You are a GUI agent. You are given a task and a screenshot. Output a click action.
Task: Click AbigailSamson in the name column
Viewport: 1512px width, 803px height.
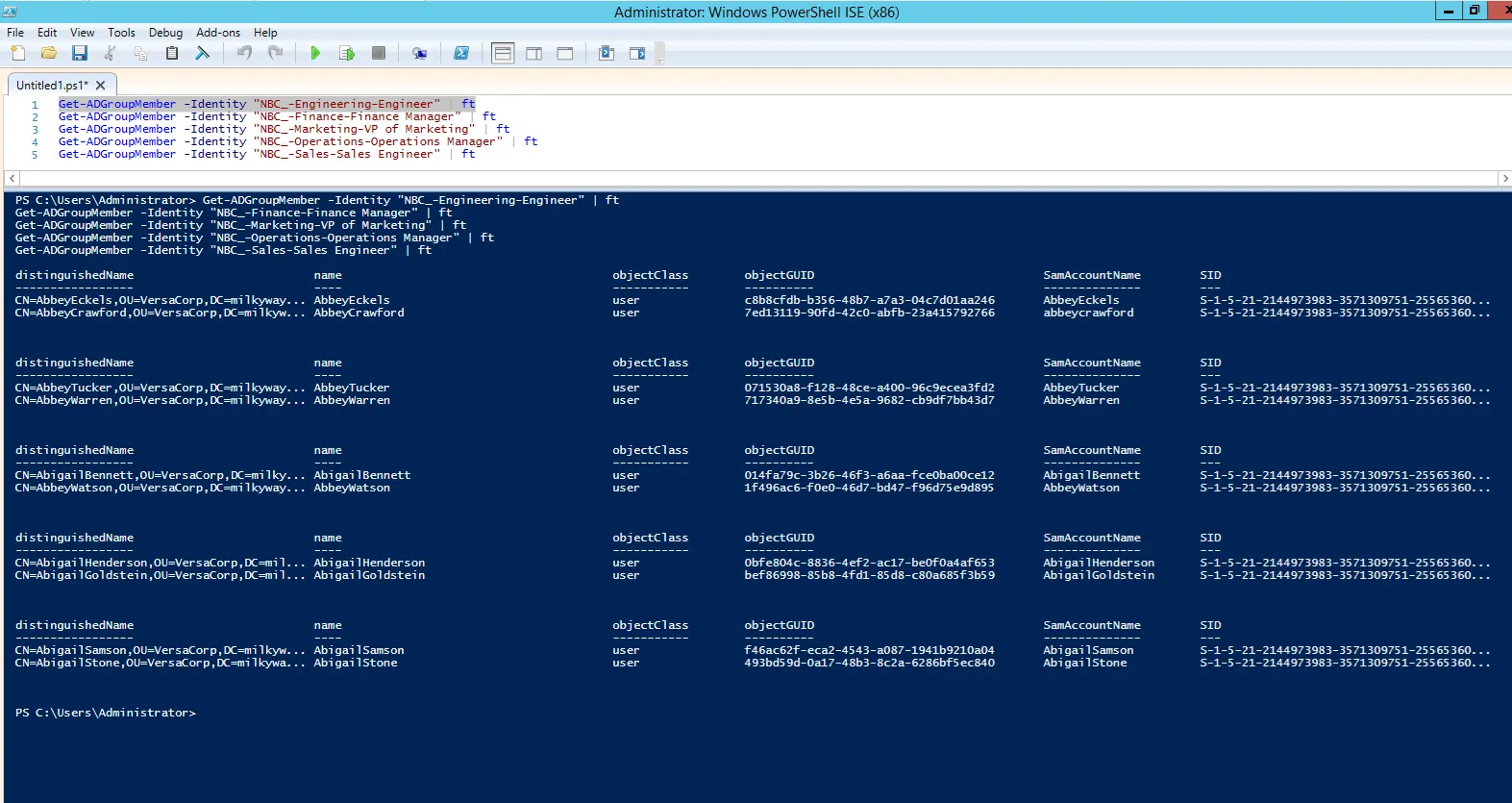point(359,650)
